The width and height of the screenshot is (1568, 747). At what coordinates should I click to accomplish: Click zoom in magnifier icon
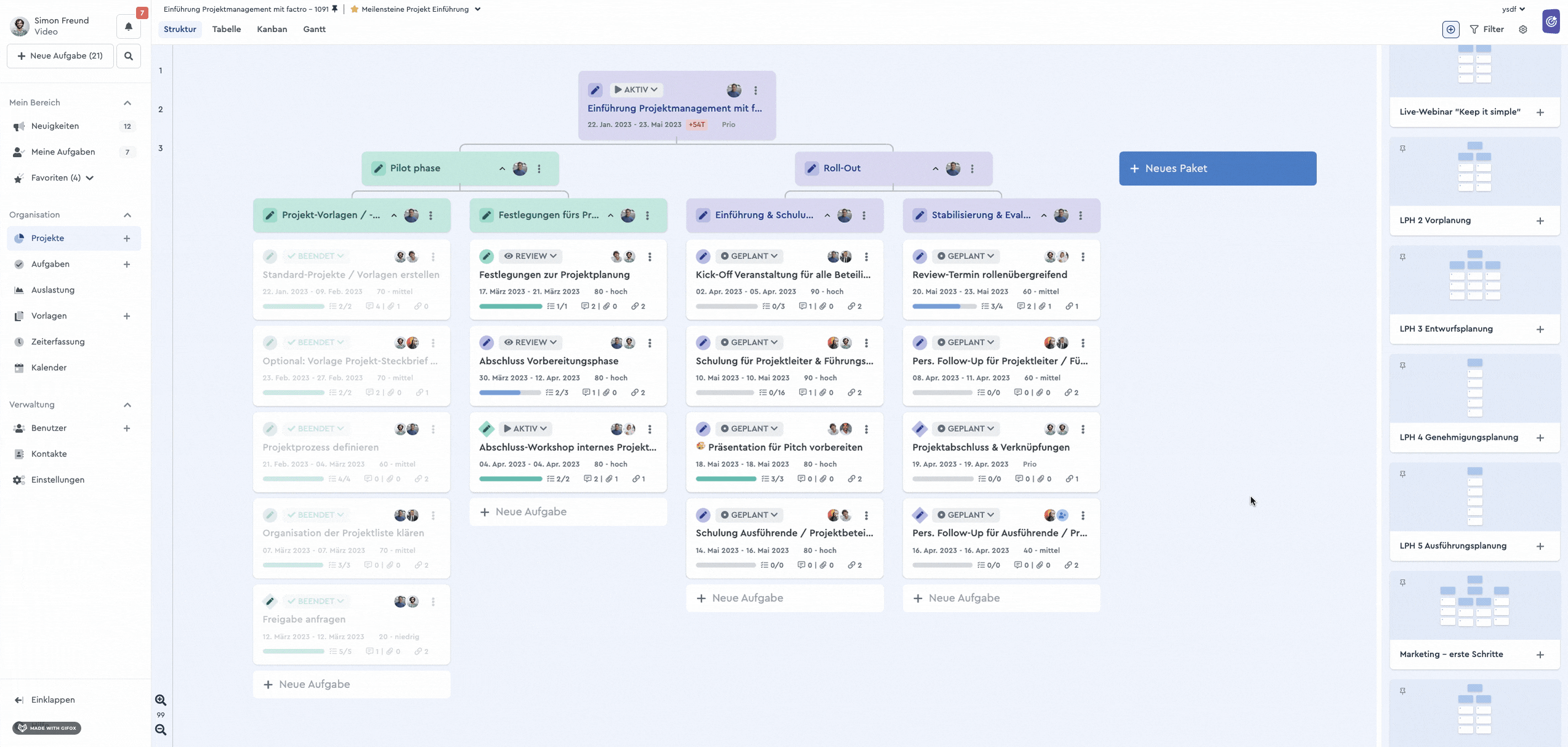click(x=161, y=700)
